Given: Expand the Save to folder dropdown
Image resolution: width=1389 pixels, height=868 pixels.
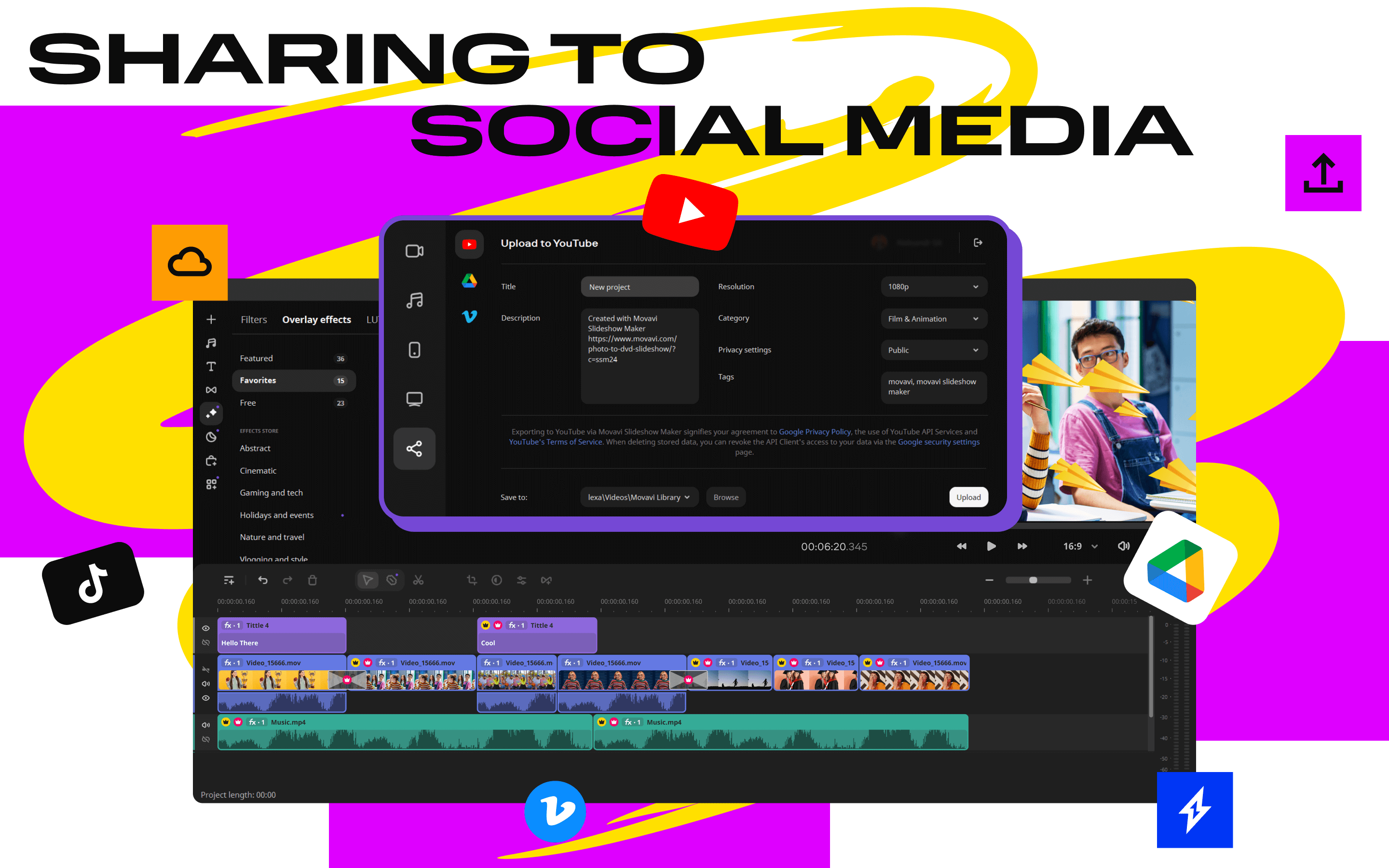Looking at the screenshot, I should [x=640, y=497].
